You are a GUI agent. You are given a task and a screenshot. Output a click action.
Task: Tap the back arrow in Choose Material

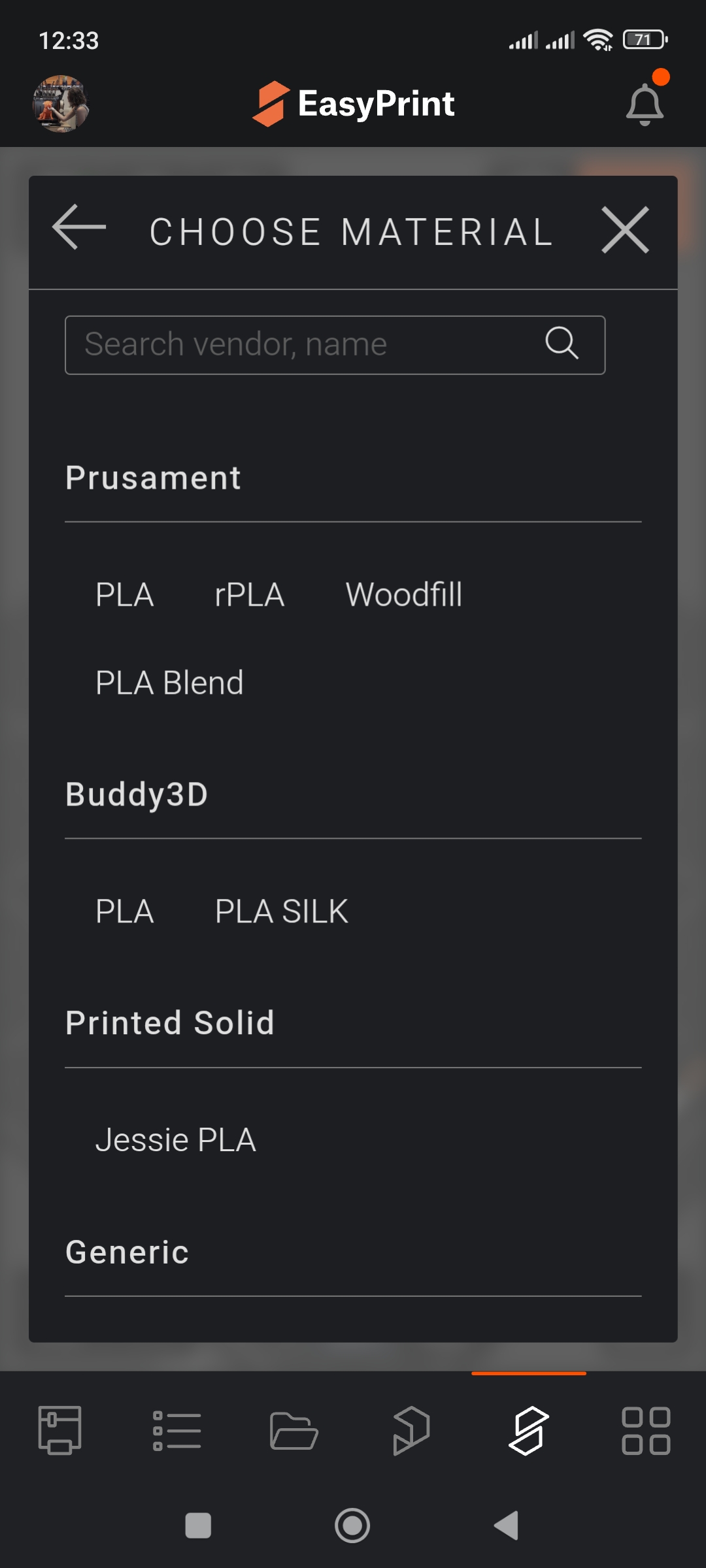coord(79,227)
